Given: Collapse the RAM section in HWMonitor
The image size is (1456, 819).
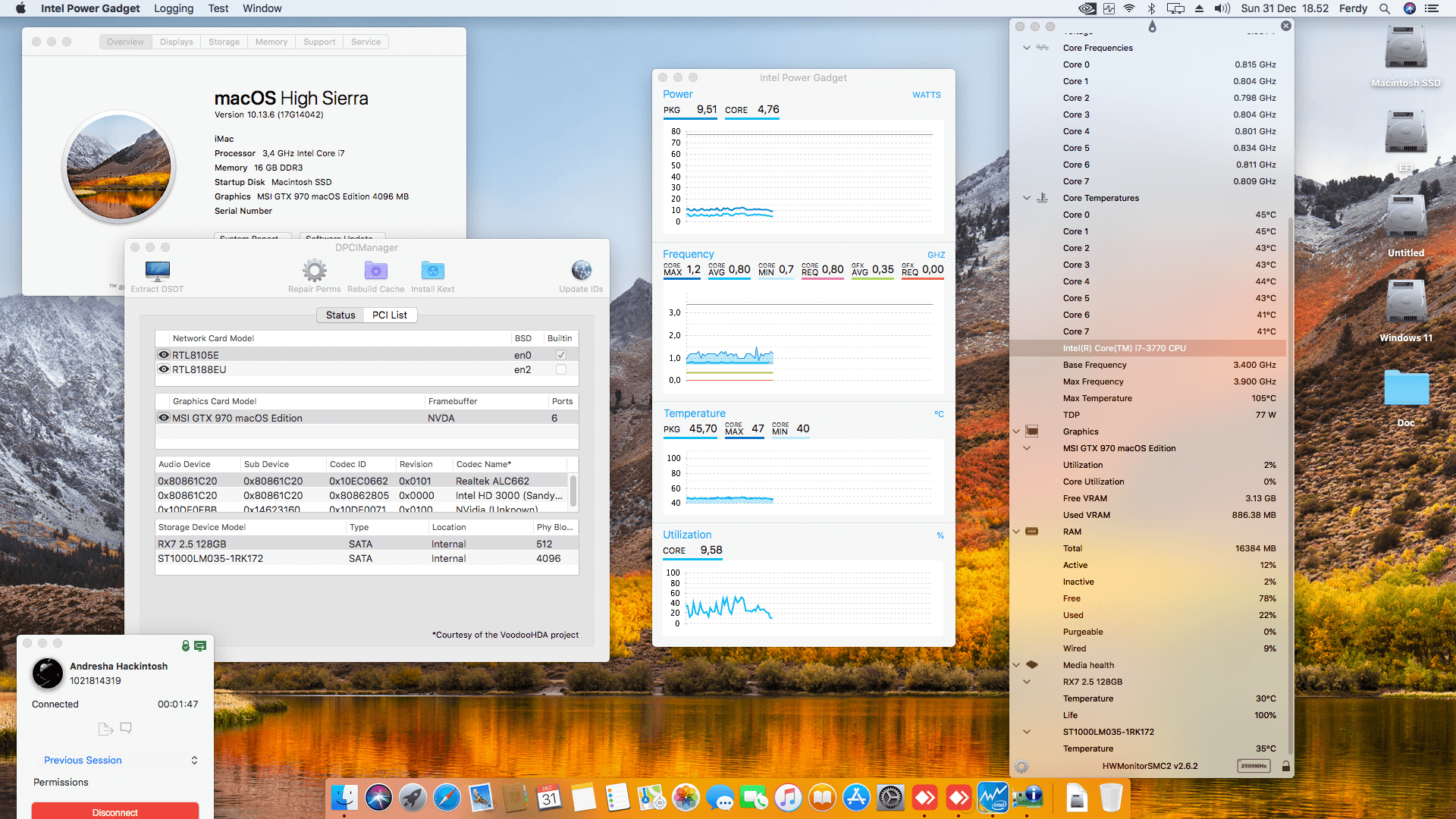Looking at the screenshot, I should click(x=1016, y=532).
